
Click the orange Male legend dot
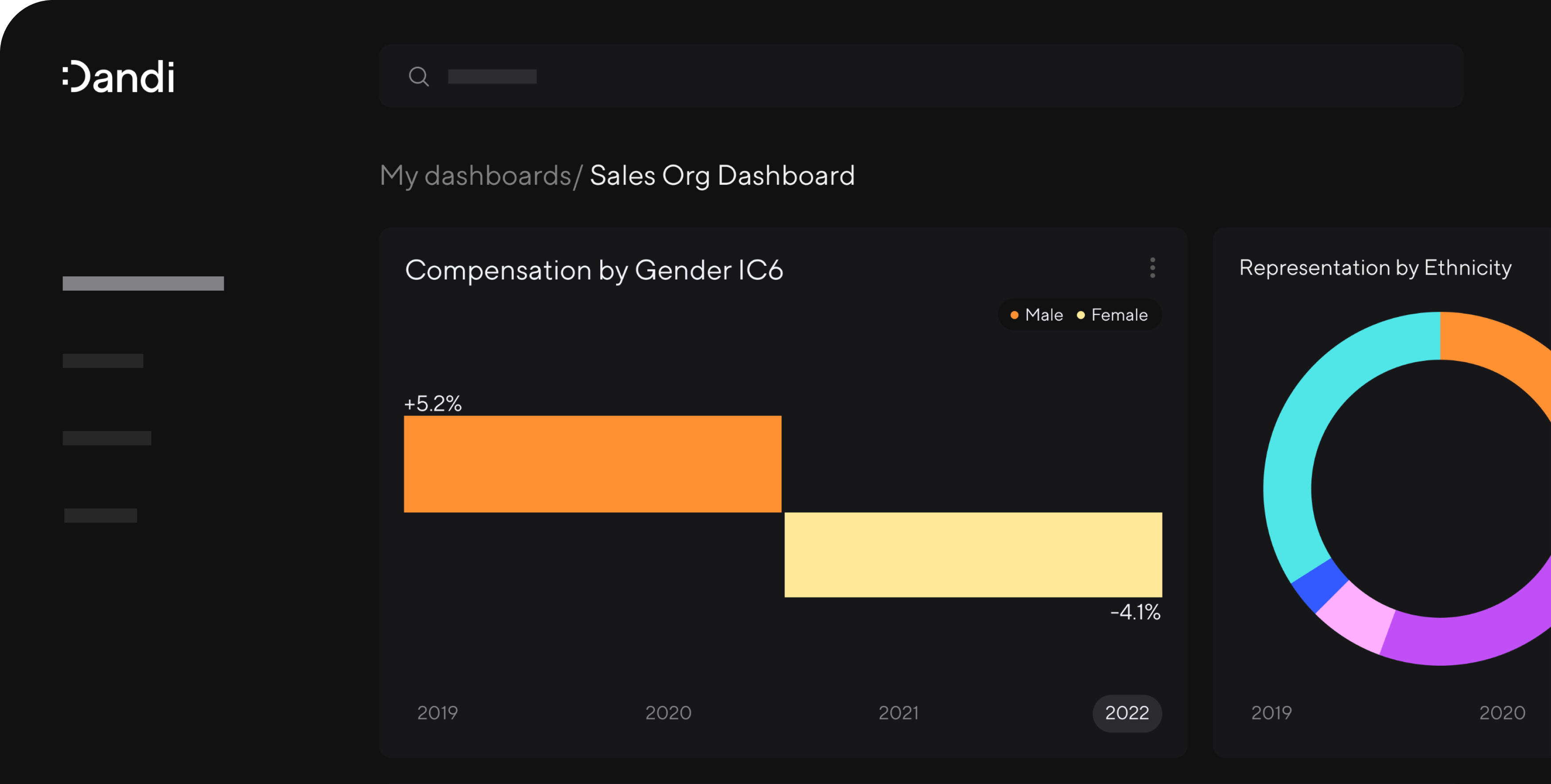[x=1015, y=315]
